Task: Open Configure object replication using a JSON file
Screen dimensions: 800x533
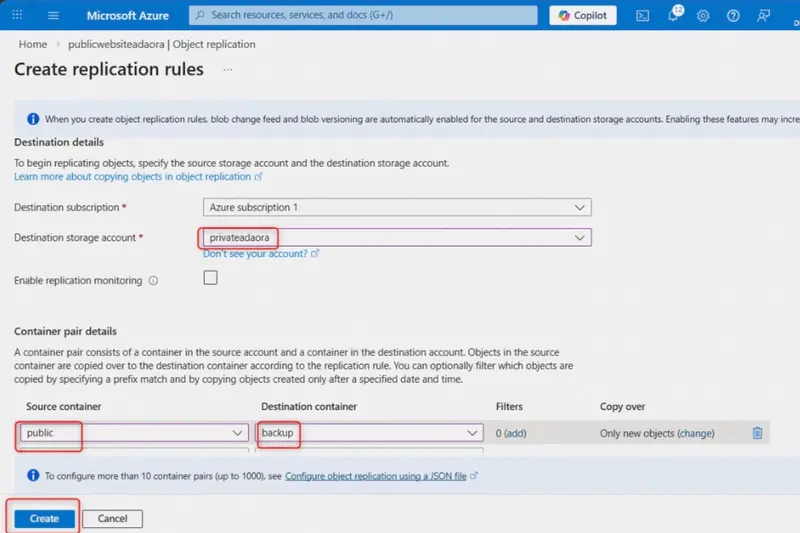Action: 376,476
